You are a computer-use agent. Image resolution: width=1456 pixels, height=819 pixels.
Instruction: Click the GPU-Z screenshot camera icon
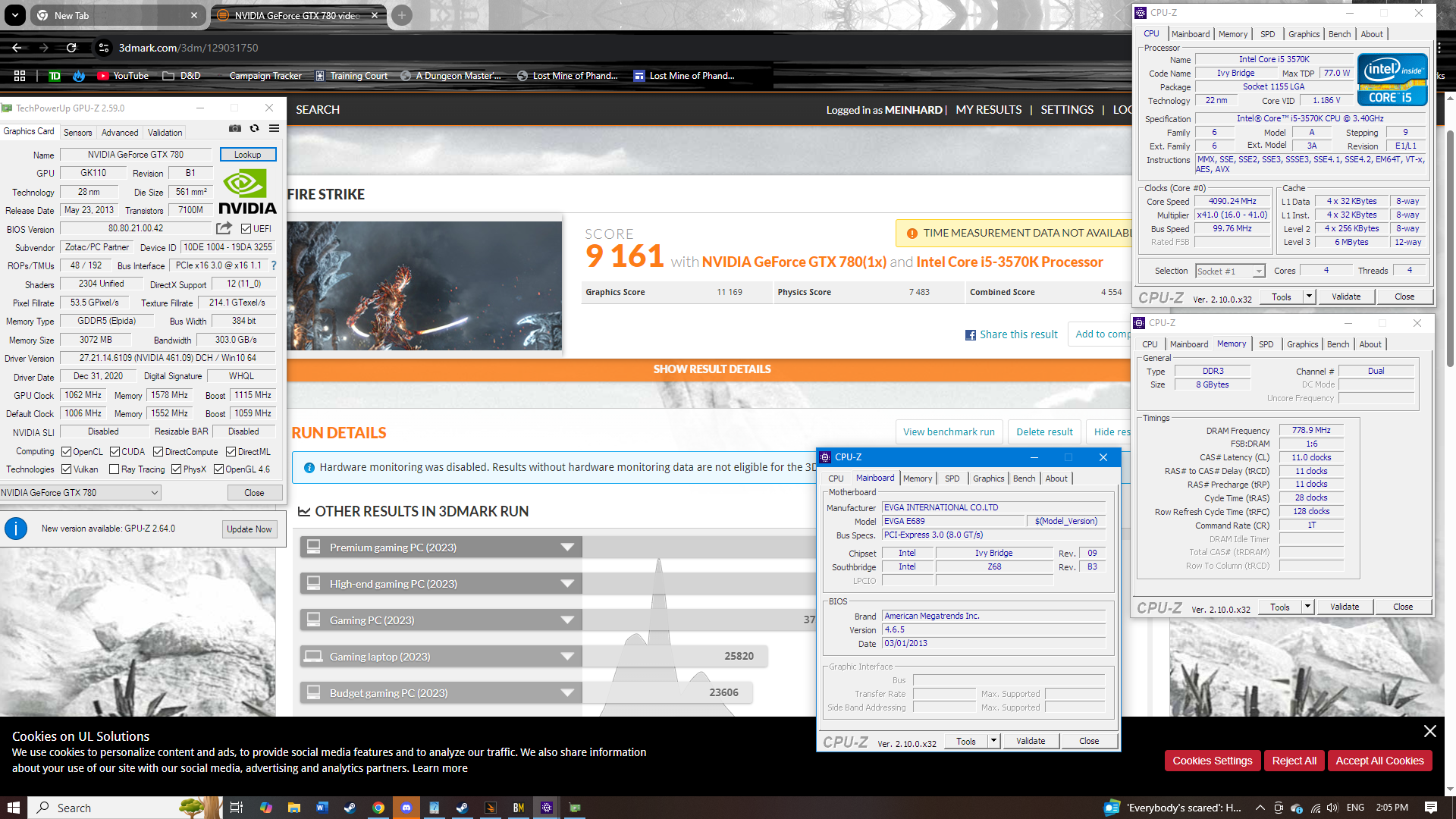(235, 128)
